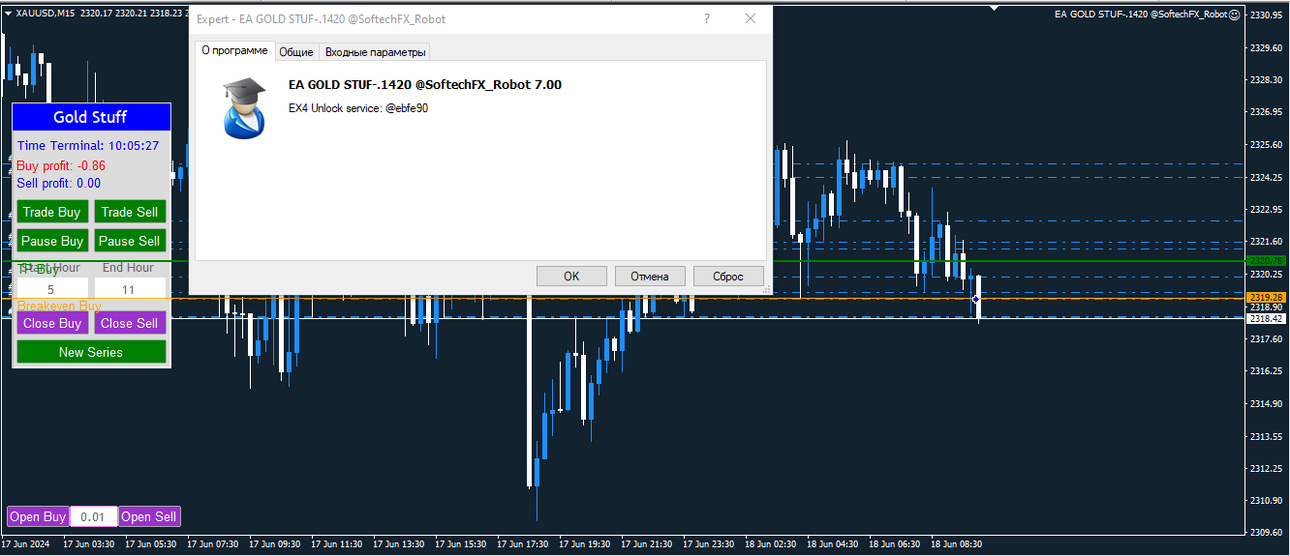Click the orange 2319.28 price label

(x=1267, y=297)
